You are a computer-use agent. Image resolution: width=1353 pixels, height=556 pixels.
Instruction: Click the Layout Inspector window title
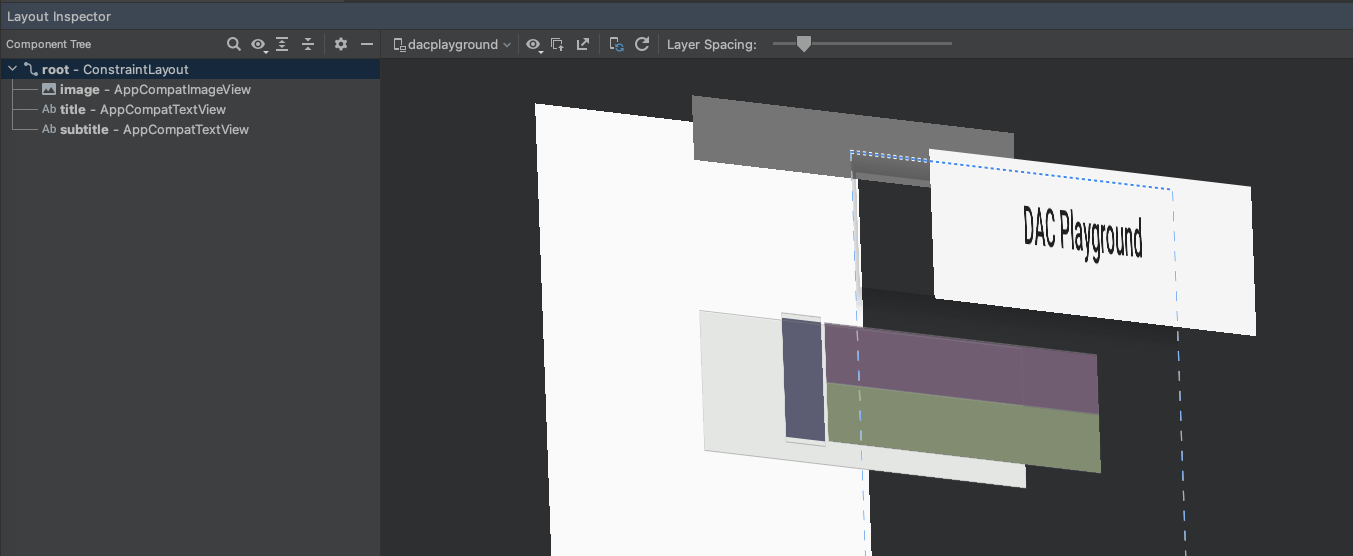[x=60, y=17]
